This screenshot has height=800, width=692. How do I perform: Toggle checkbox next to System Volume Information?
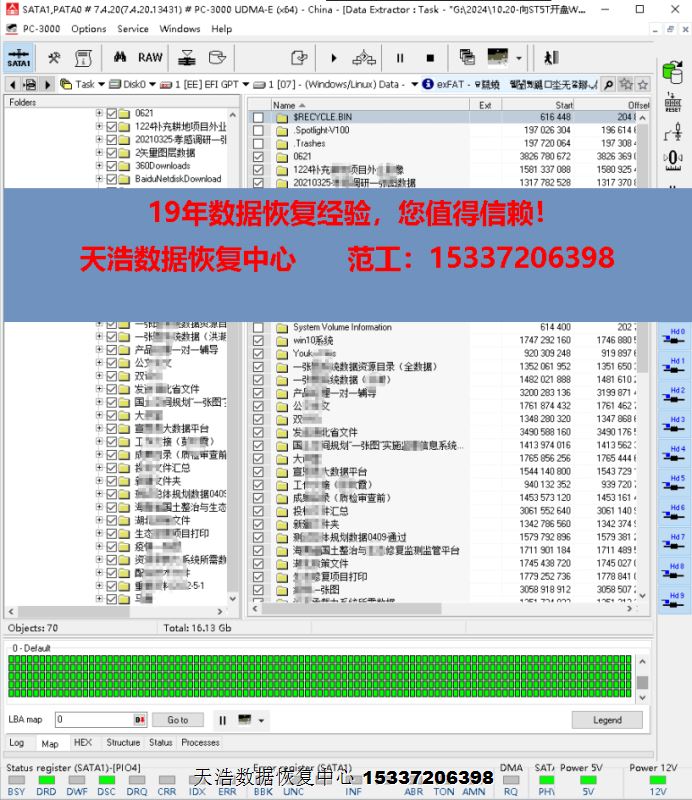pyautogui.click(x=259, y=327)
